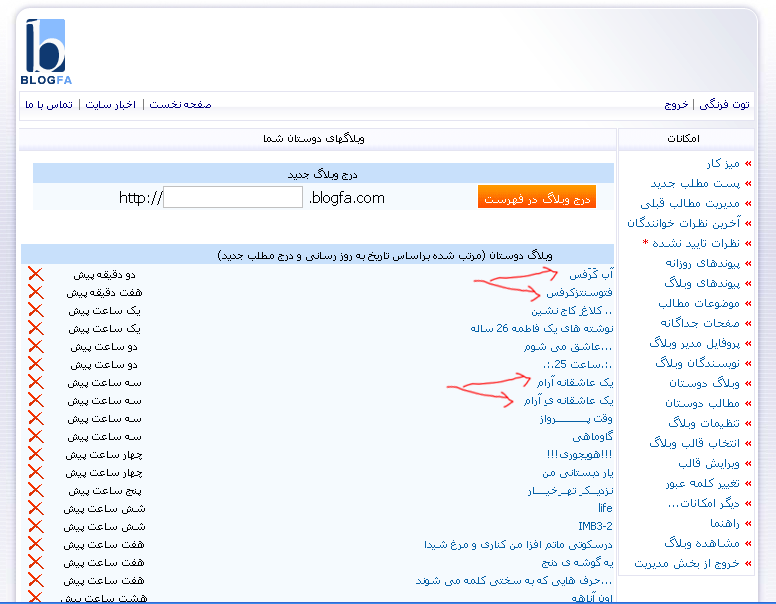Delete the 'آب کرفس' blog with red X
Viewport: 776px width, 604px height.
pos(35,274)
